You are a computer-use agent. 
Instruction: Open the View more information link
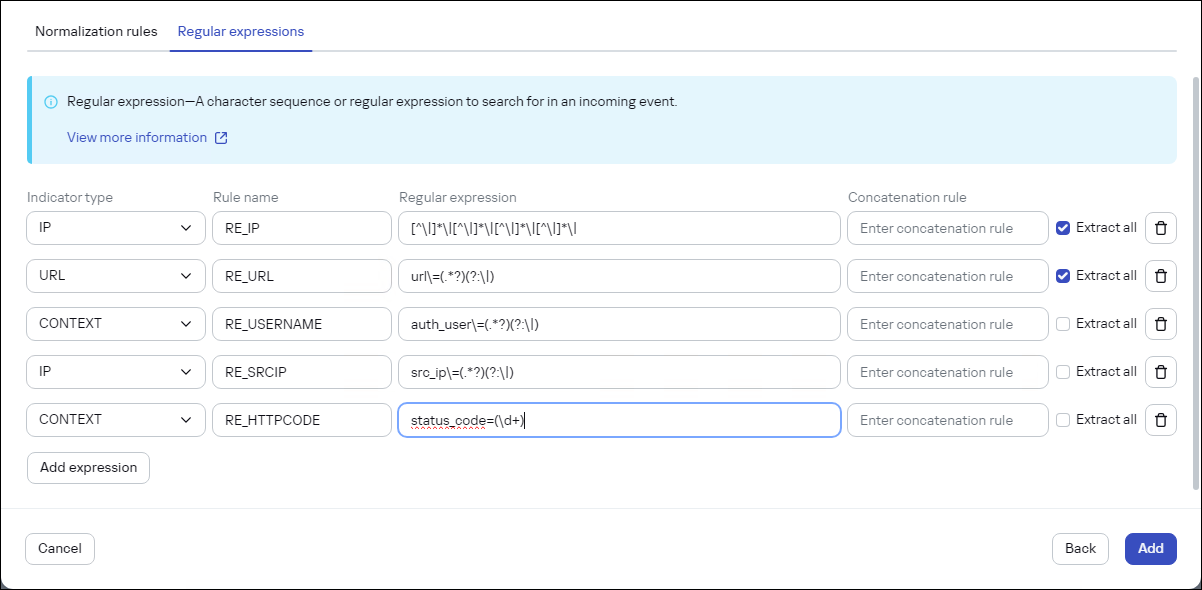(137, 138)
